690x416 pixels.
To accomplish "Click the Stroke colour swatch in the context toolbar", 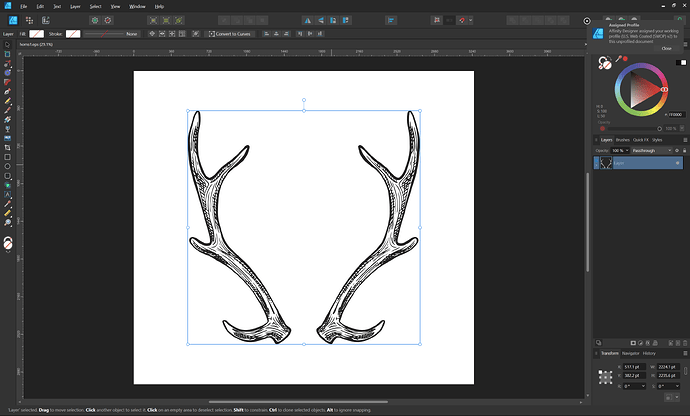I will 73,34.
